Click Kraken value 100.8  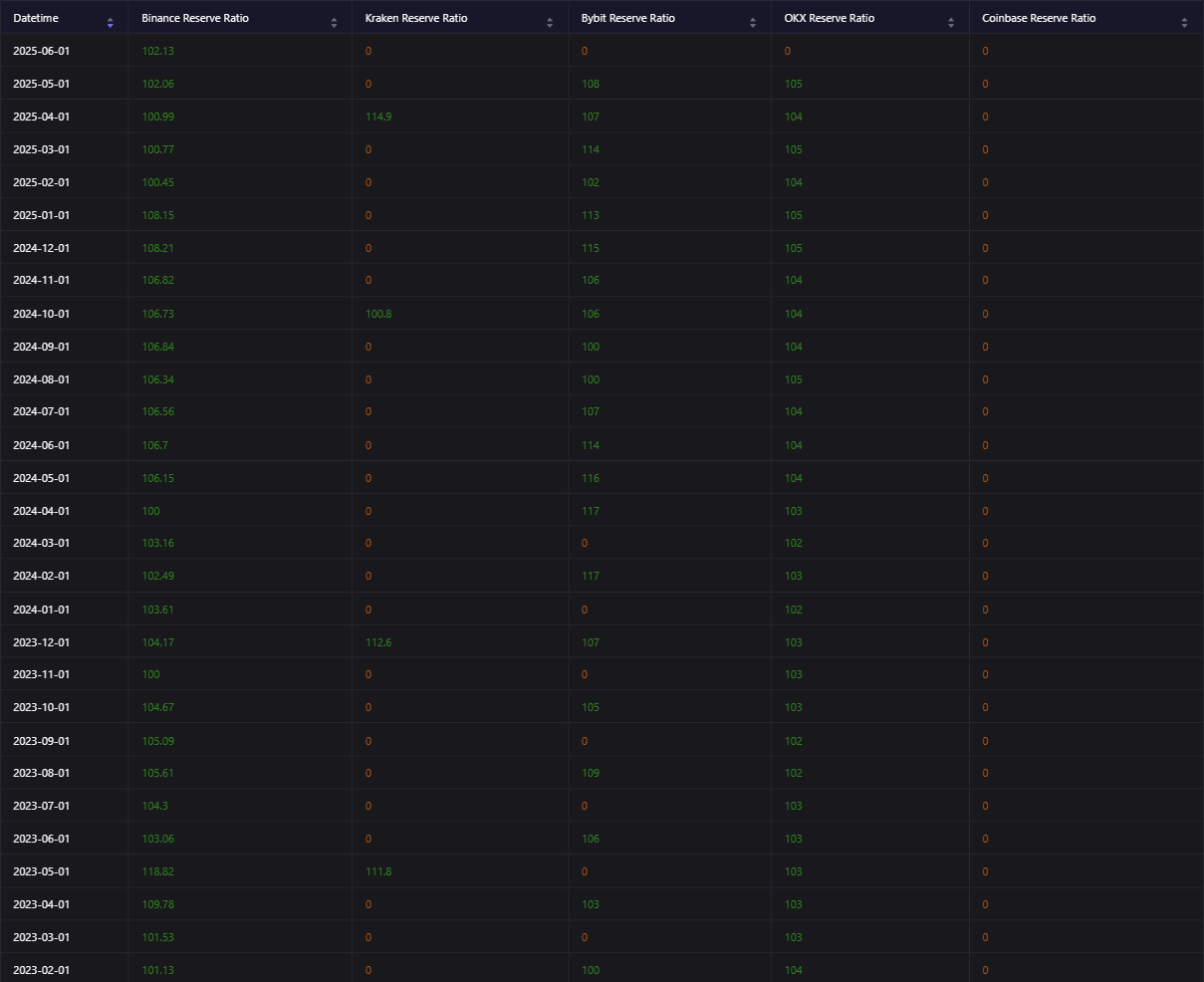pos(378,314)
